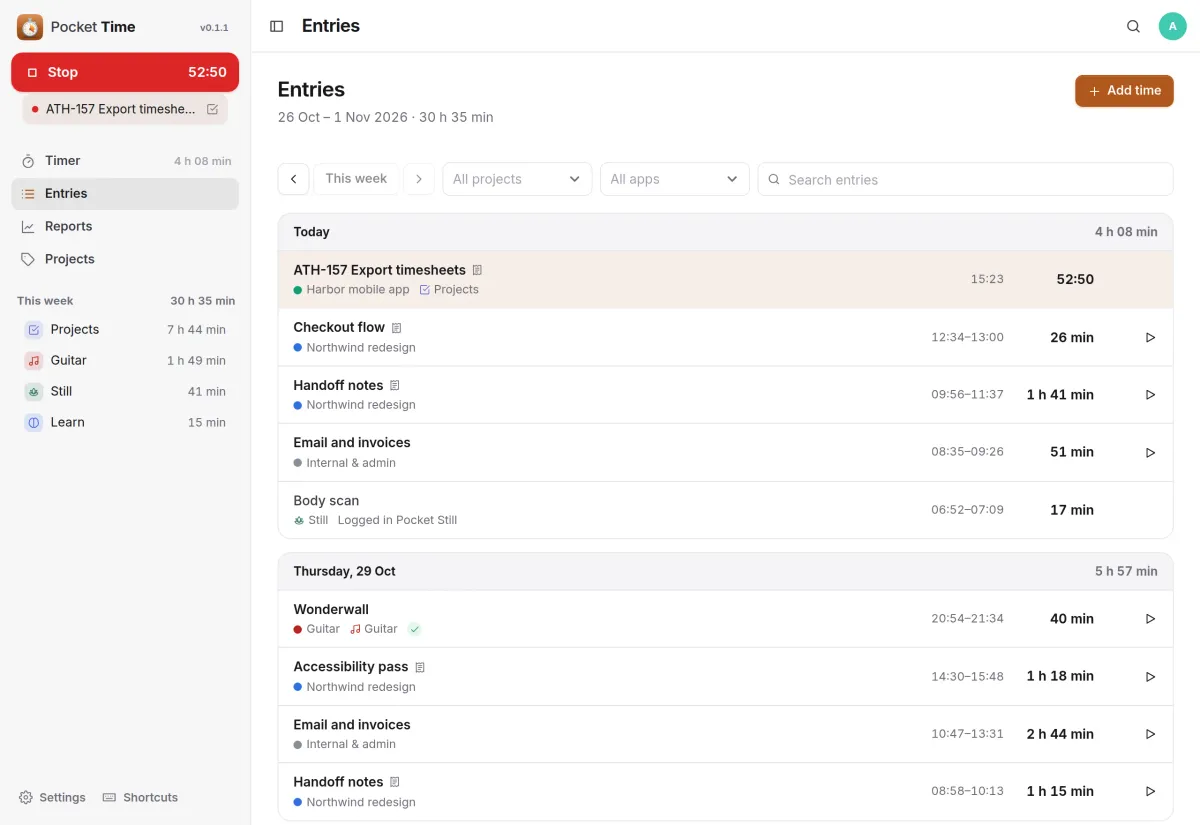
Task: Restart timer for Checkout flow
Action: pos(1150,337)
